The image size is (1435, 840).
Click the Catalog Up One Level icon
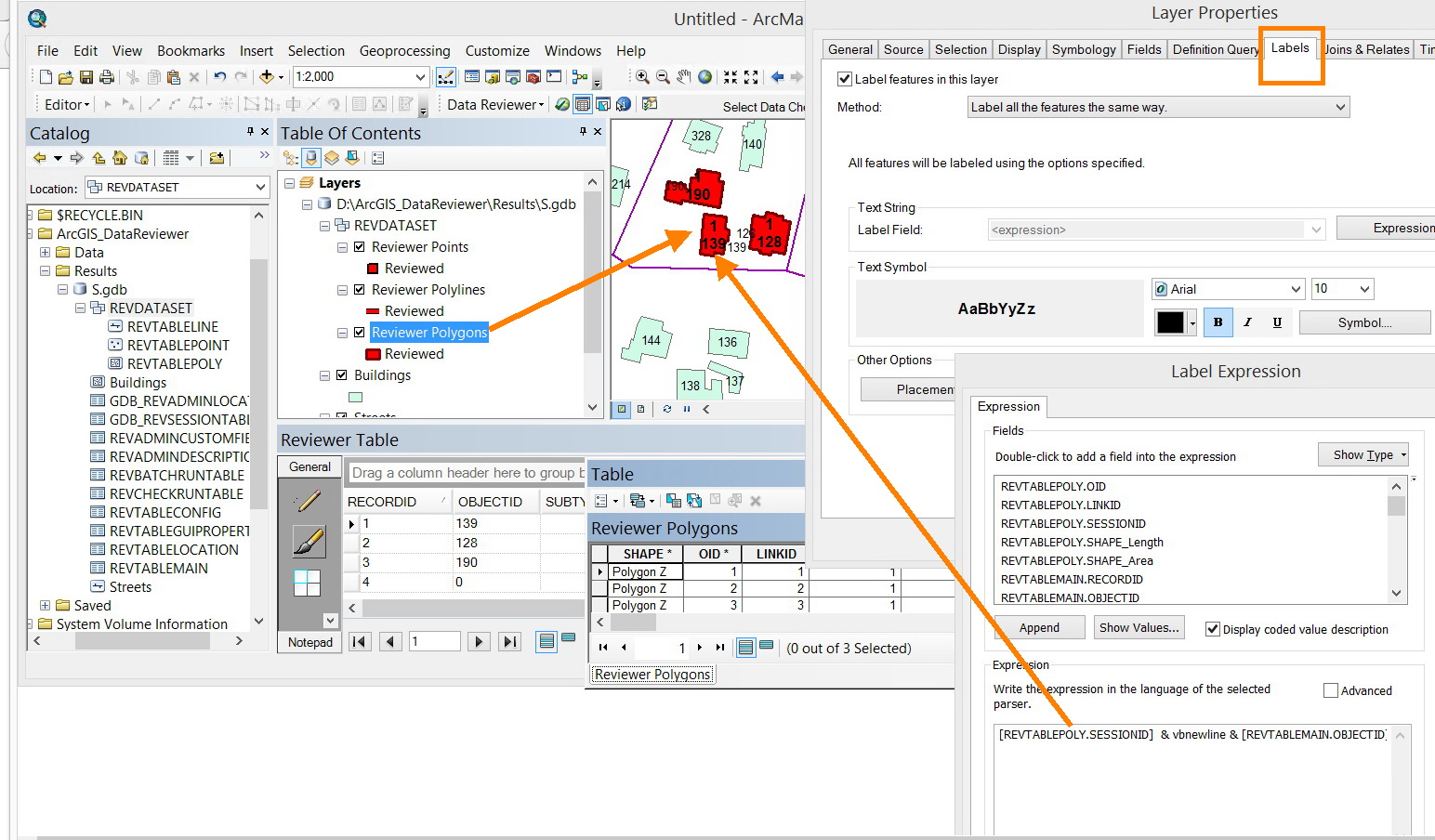tap(99, 158)
